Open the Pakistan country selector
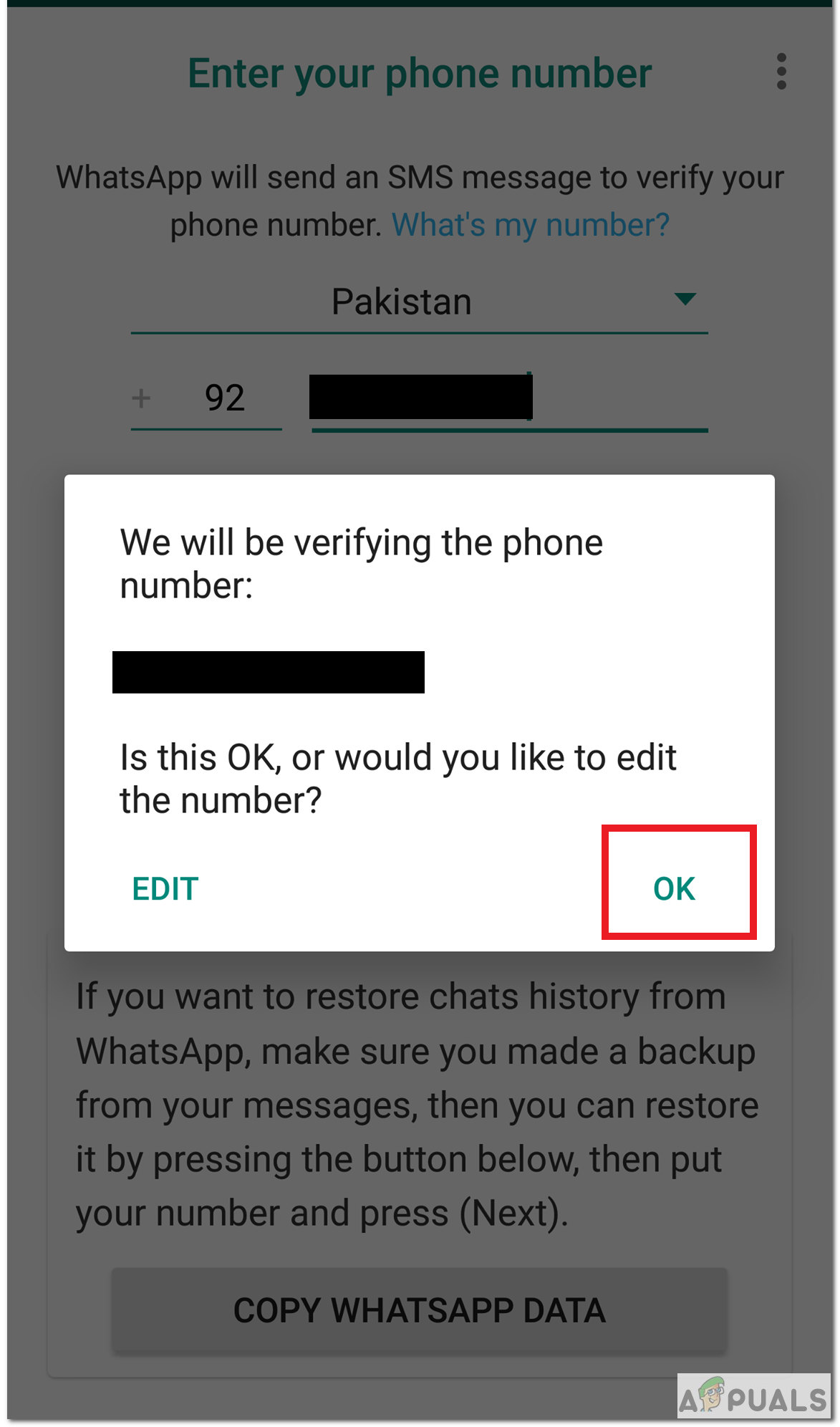 point(419,302)
